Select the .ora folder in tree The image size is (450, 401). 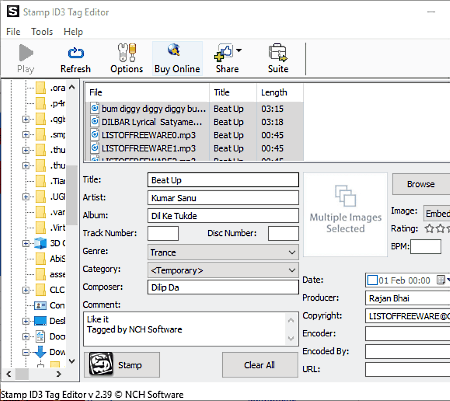click(50, 88)
